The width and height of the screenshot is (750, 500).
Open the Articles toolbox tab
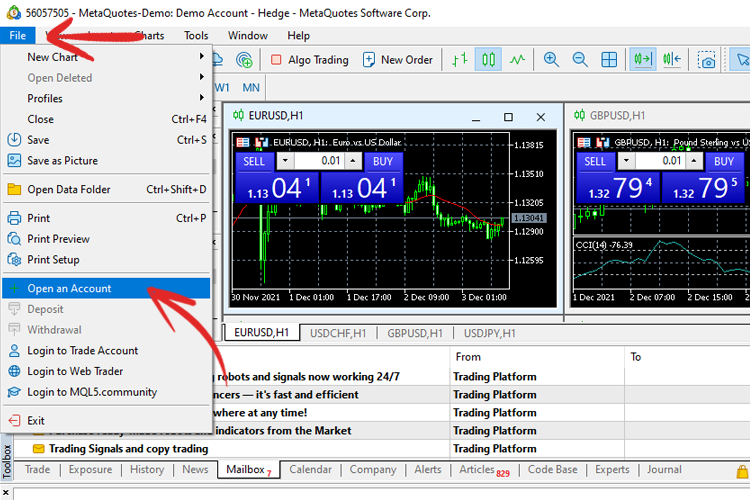point(484,470)
